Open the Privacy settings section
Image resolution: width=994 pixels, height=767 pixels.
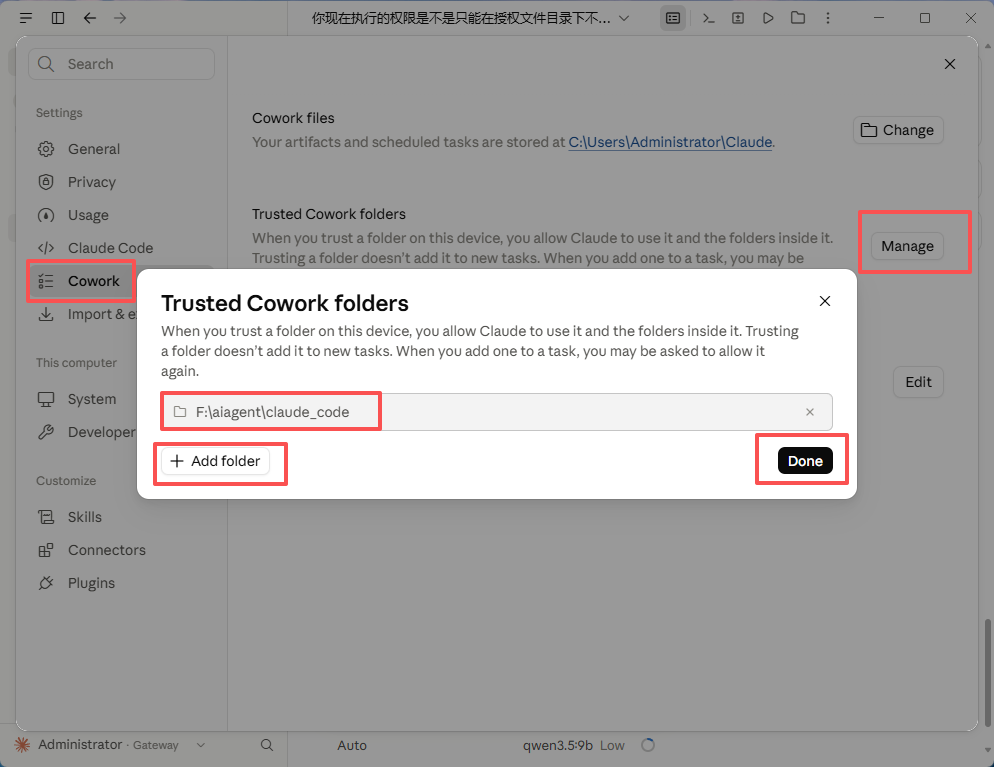pos(91,182)
